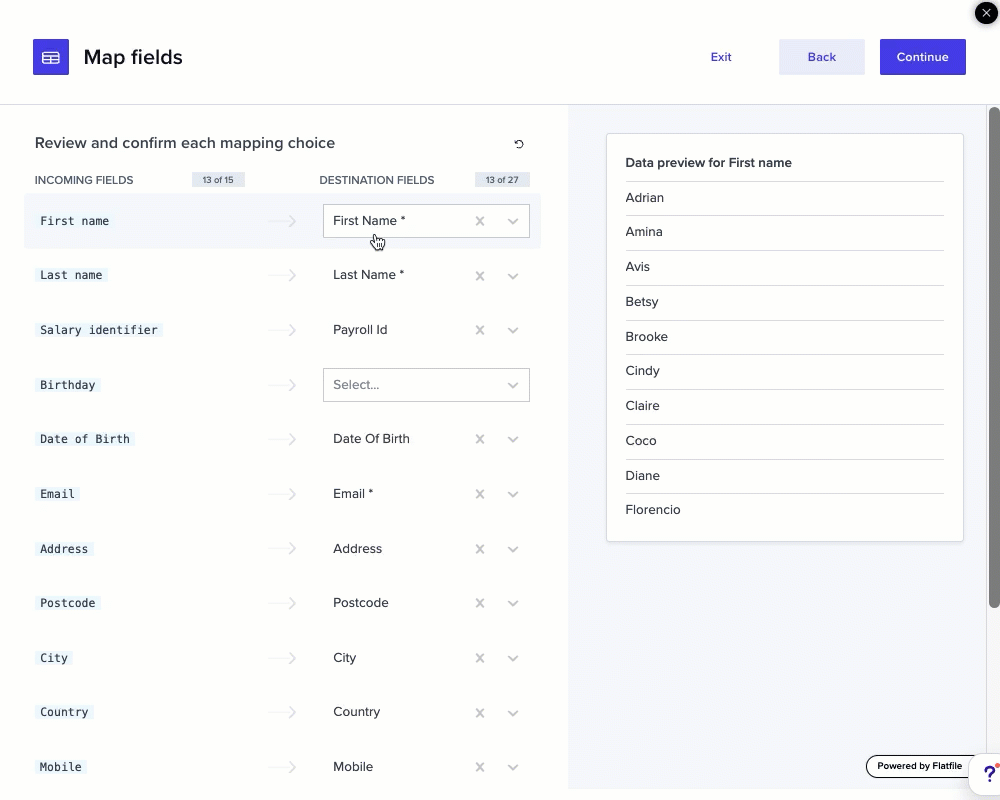Close the importer with the black X
The height and width of the screenshot is (800, 1000).
click(986, 13)
